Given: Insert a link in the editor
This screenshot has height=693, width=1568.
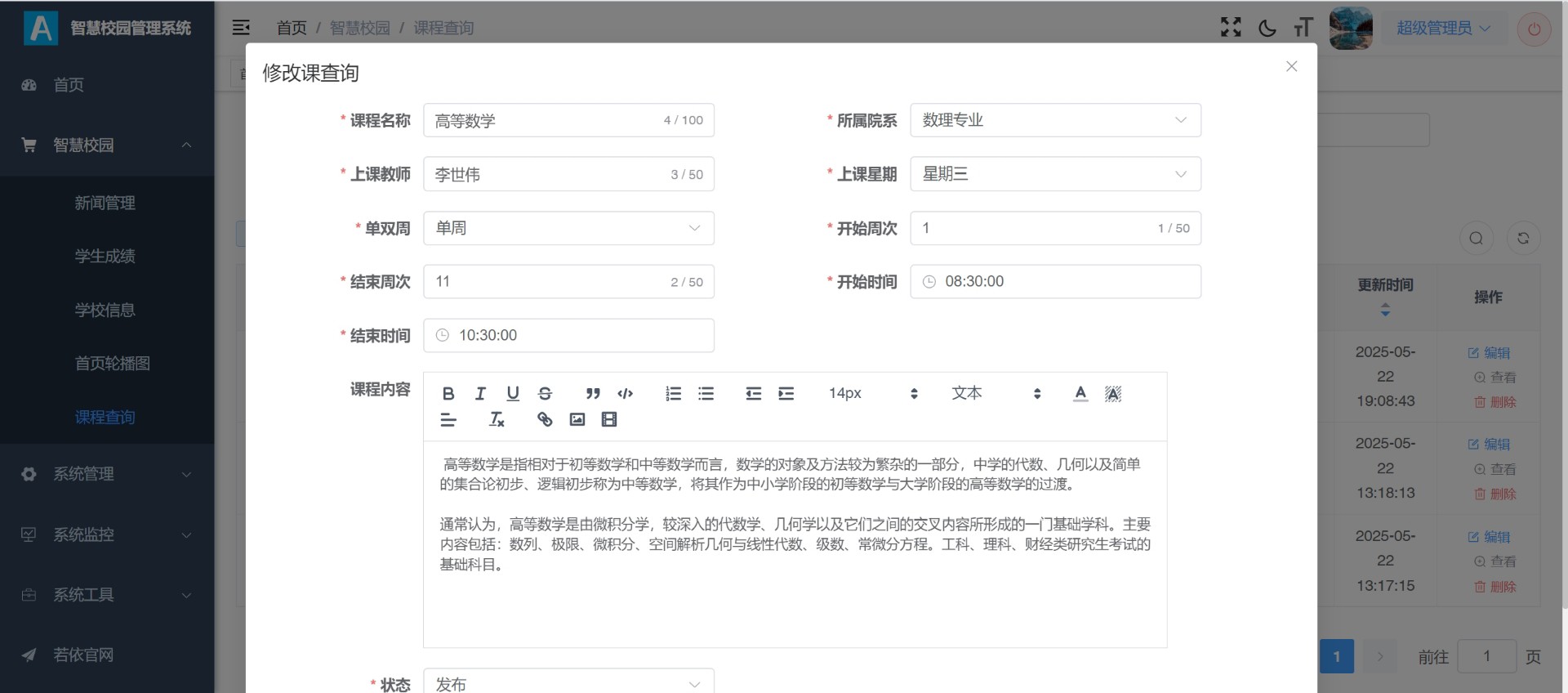Looking at the screenshot, I should (x=545, y=420).
